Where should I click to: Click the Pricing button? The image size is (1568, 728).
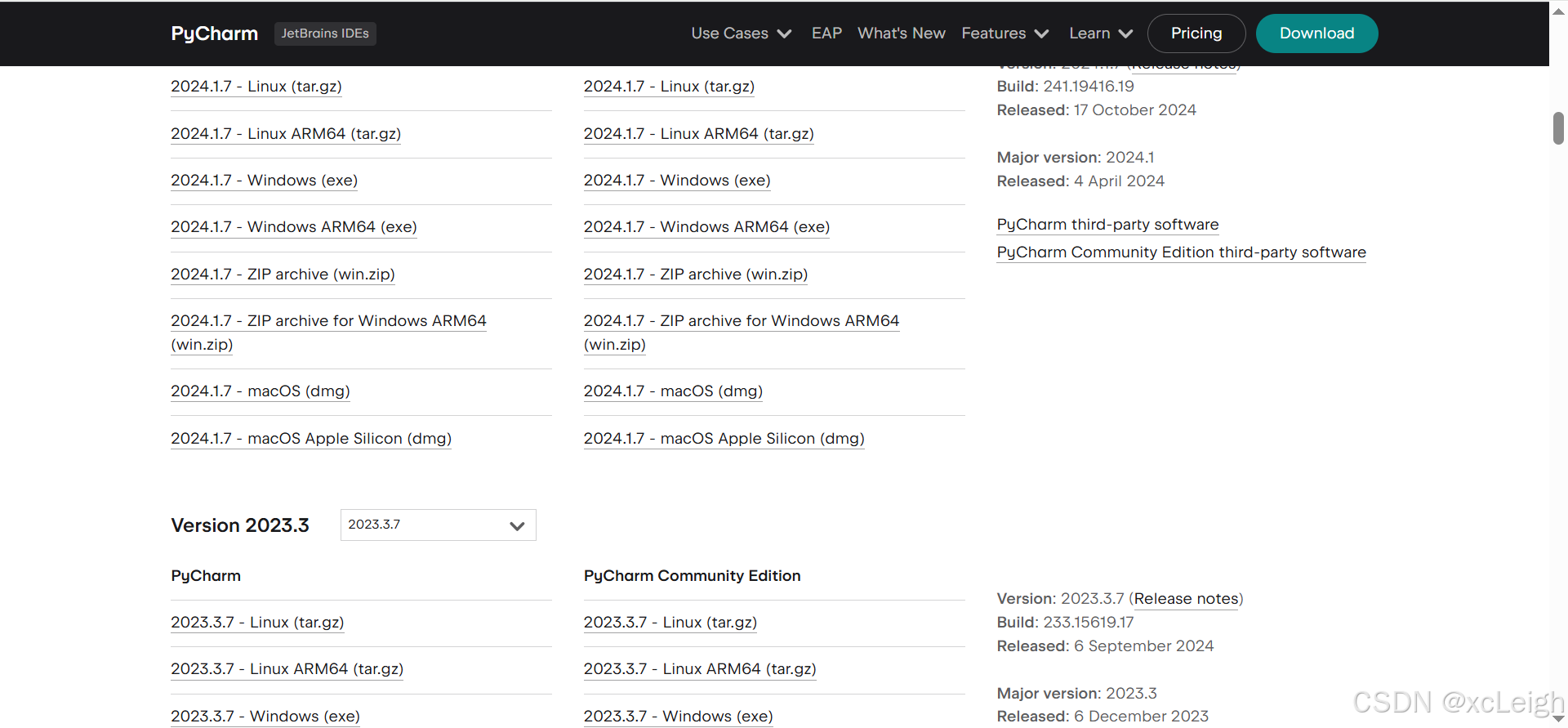click(x=1196, y=33)
